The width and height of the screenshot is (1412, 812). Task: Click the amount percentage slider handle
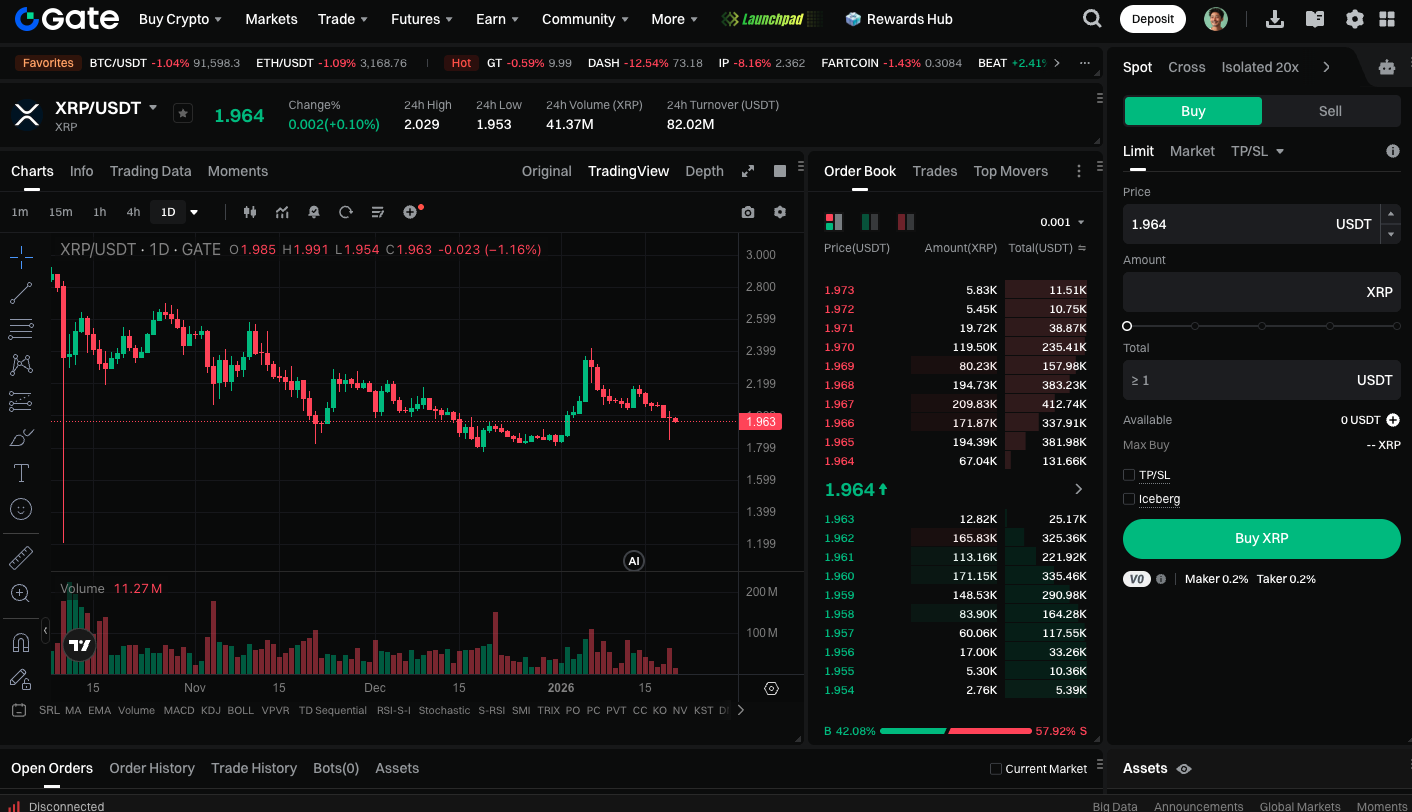pos(1127,326)
